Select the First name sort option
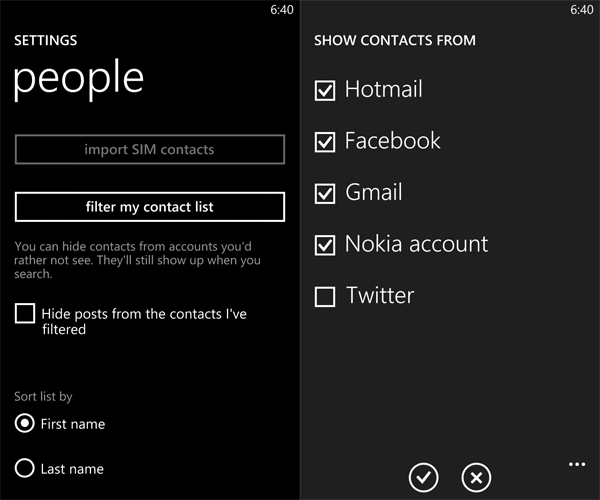Viewport: 600px width, 500px height. 24,423
